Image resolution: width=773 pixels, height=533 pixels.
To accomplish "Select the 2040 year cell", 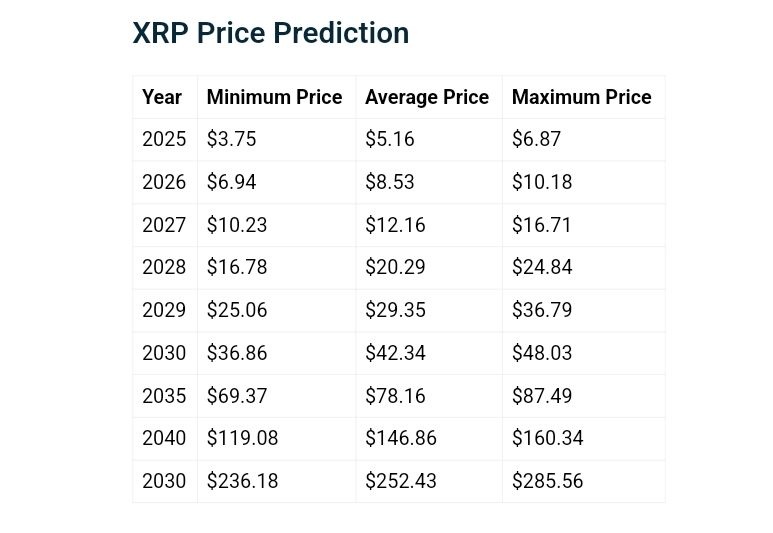I will pyautogui.click(x=164, y=438).
